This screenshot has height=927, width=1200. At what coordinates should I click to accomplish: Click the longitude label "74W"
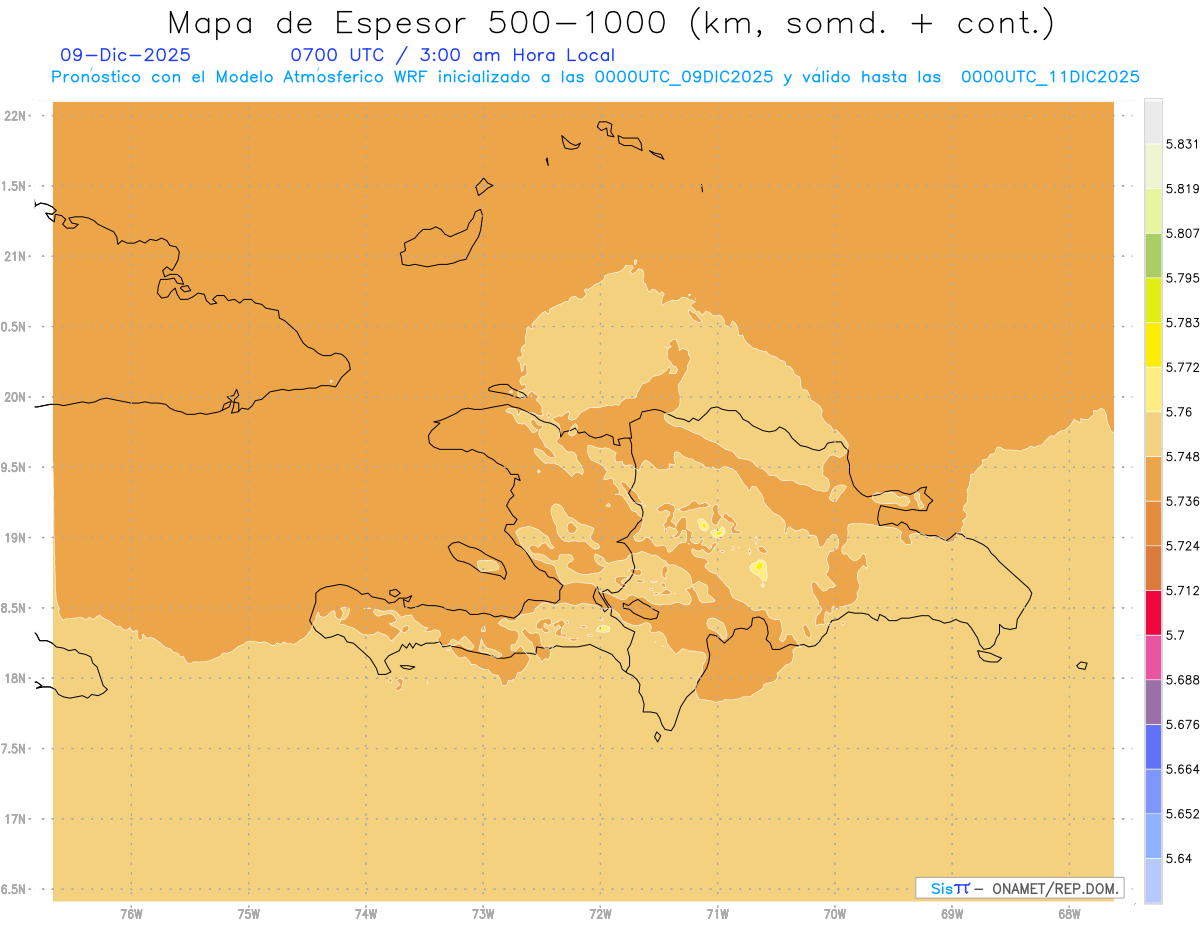point(366,914)
